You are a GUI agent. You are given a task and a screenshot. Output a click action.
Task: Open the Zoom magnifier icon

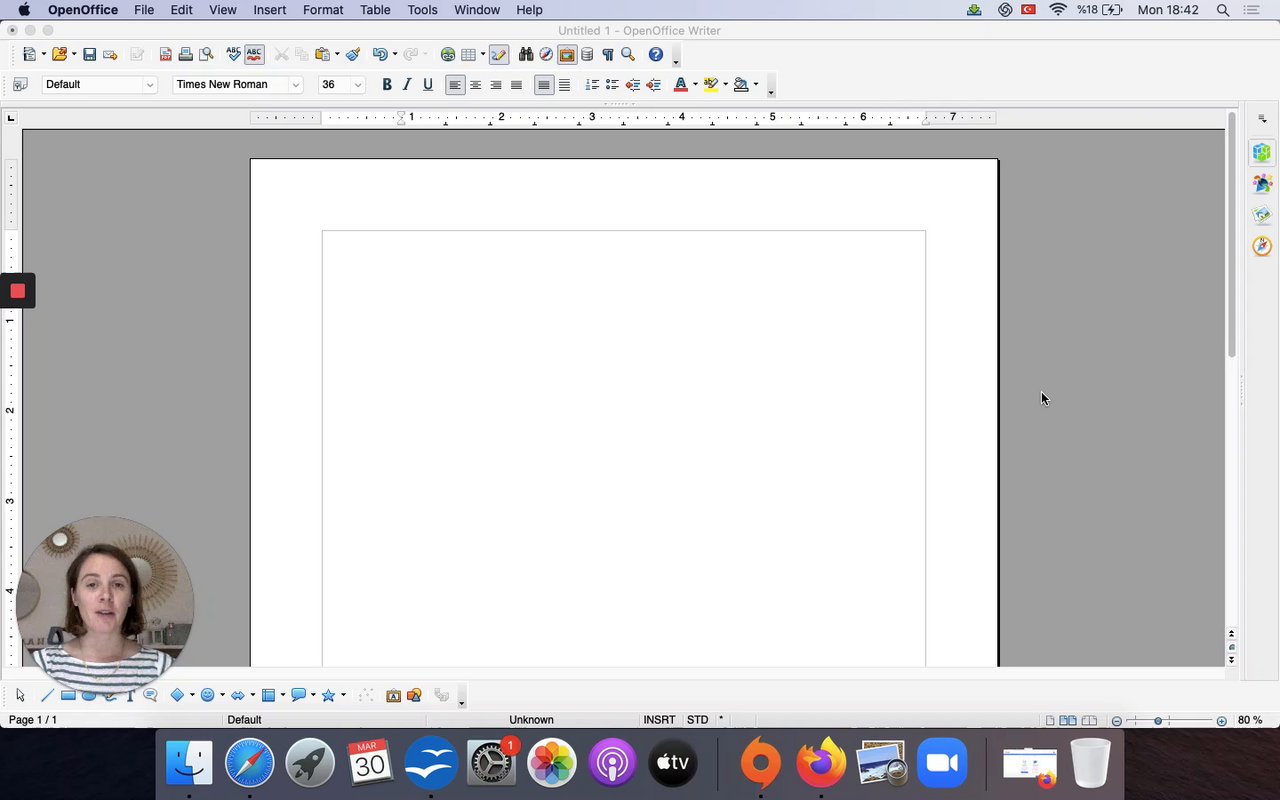628,54
